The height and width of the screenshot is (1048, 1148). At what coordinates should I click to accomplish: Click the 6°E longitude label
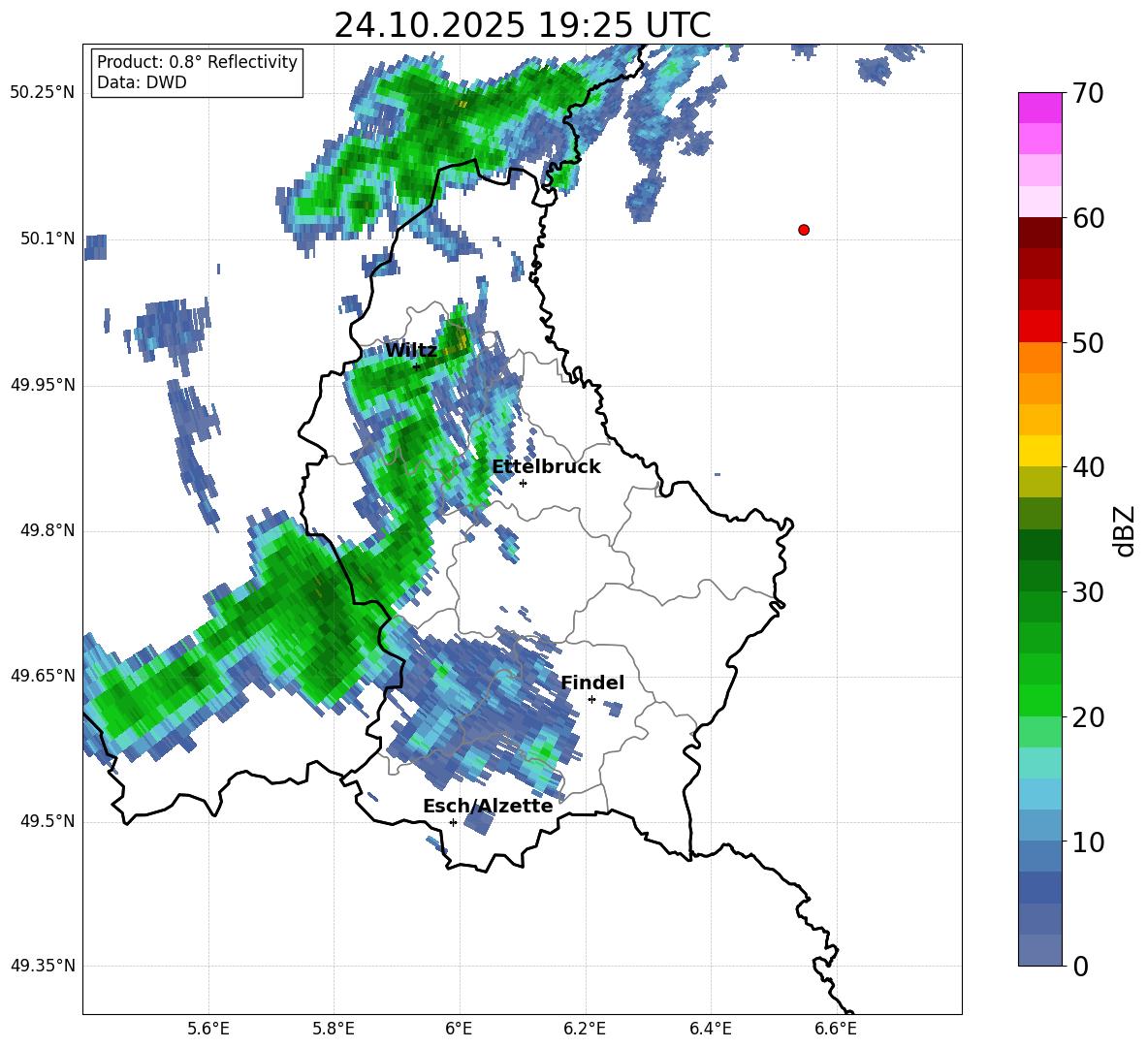pos(459,1029)
